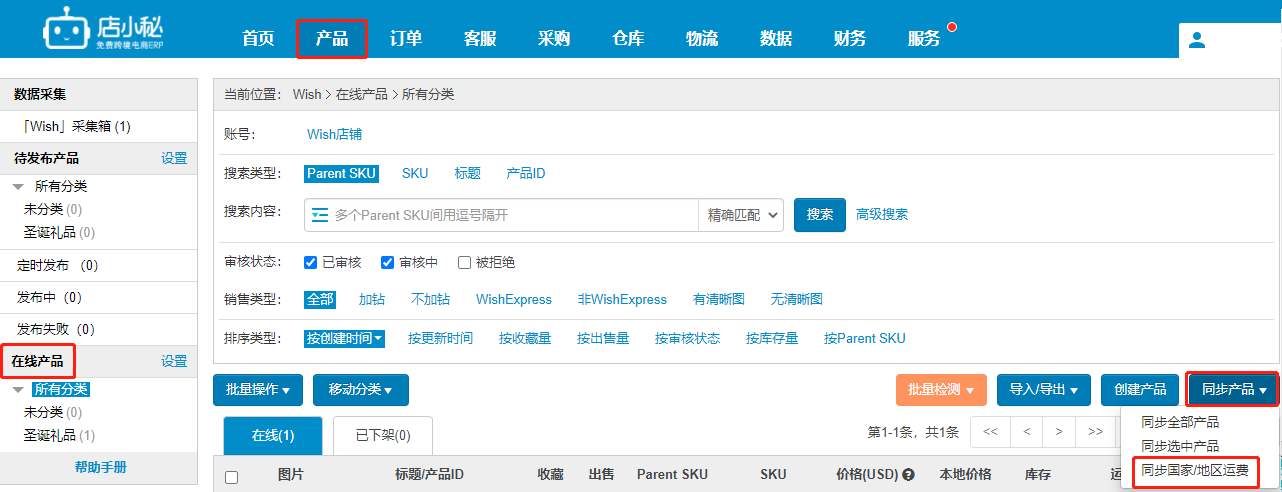Go to previous page arrow

click(x=1026, y=432)
